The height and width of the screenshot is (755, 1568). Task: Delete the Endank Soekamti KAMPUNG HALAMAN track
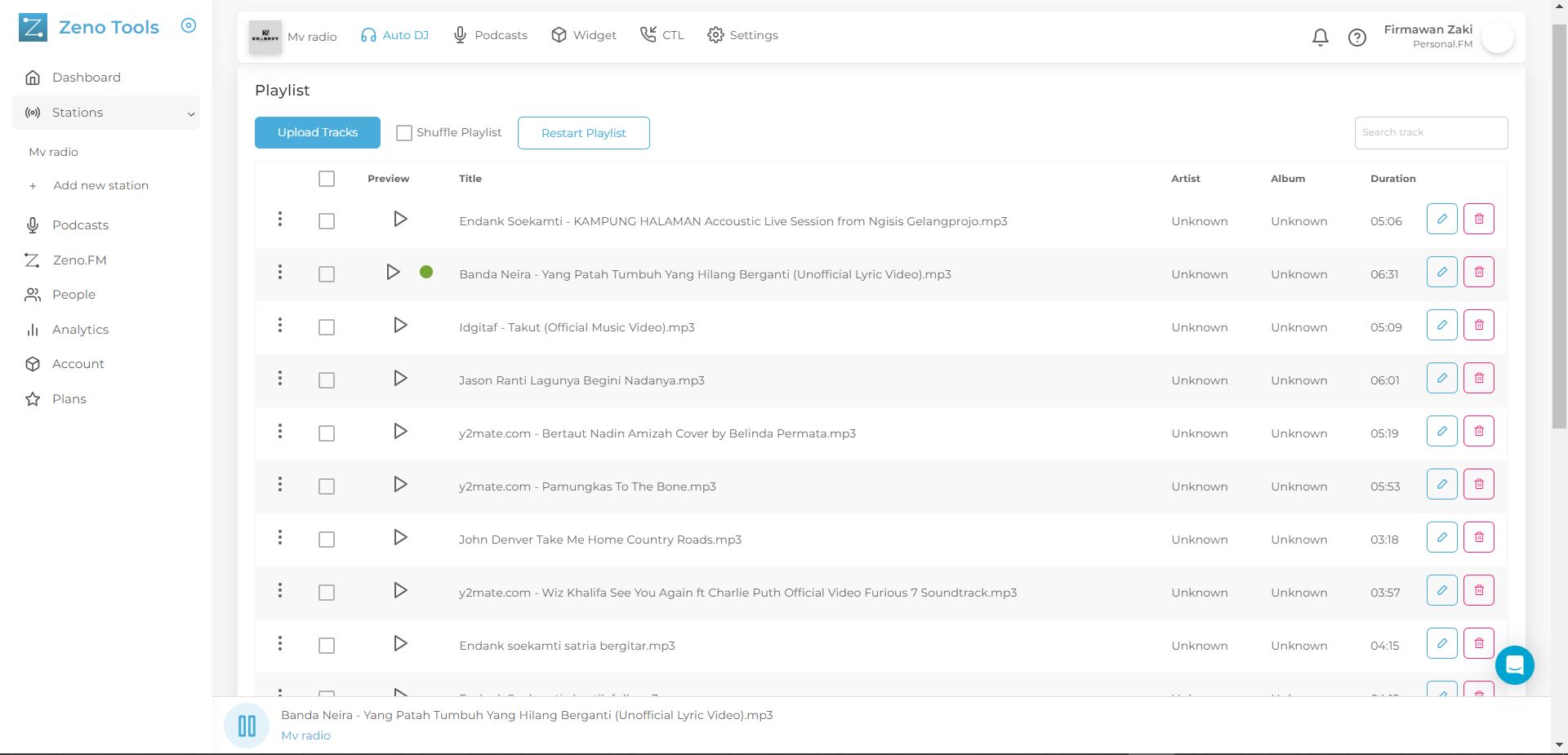[1479, 219]
